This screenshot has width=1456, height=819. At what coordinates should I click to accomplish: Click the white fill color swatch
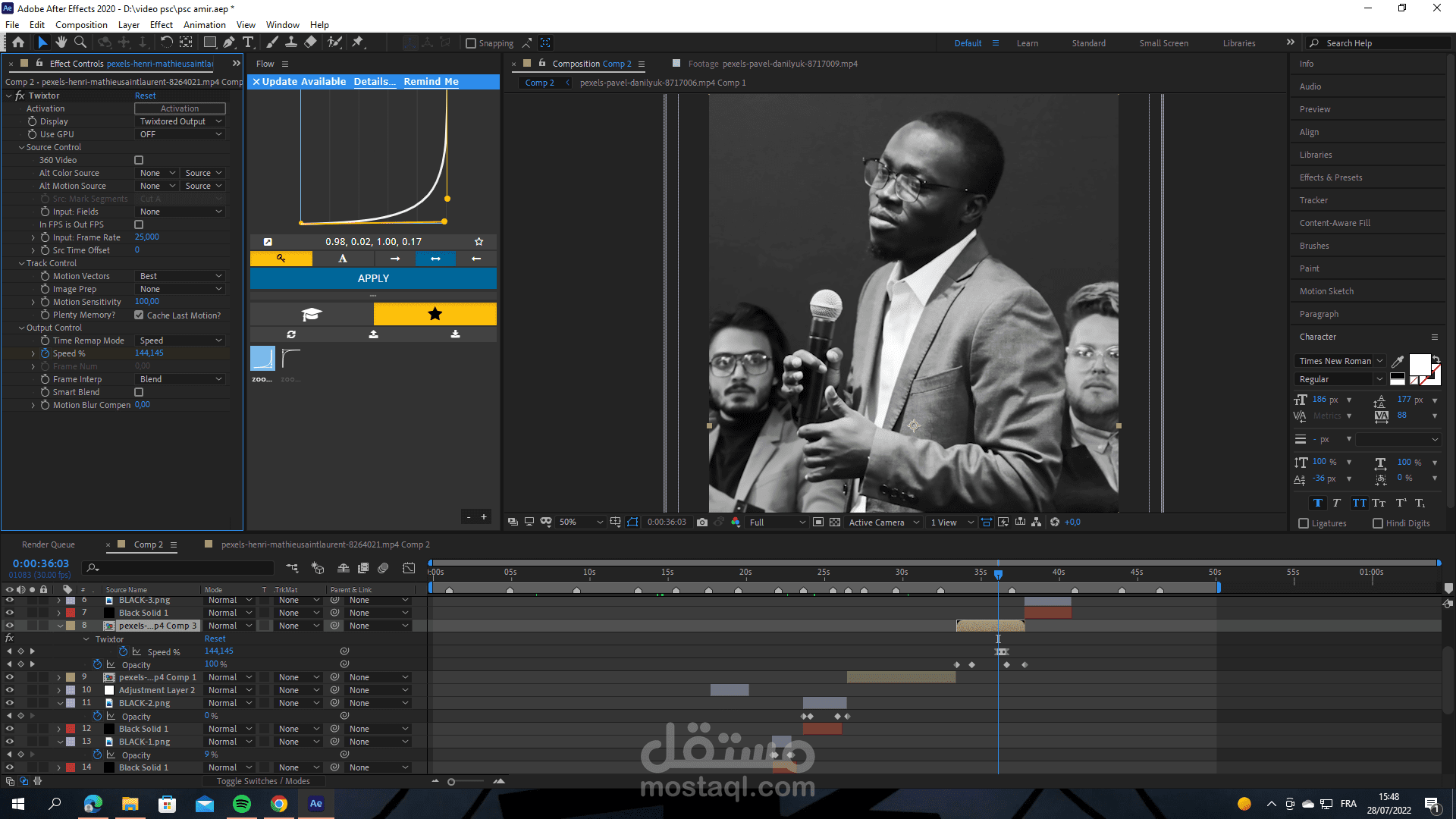tap(1419, 364)
